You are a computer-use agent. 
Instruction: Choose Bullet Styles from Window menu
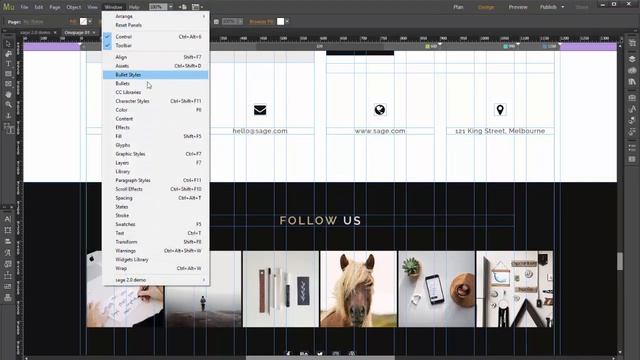click(x=156, y=75)
